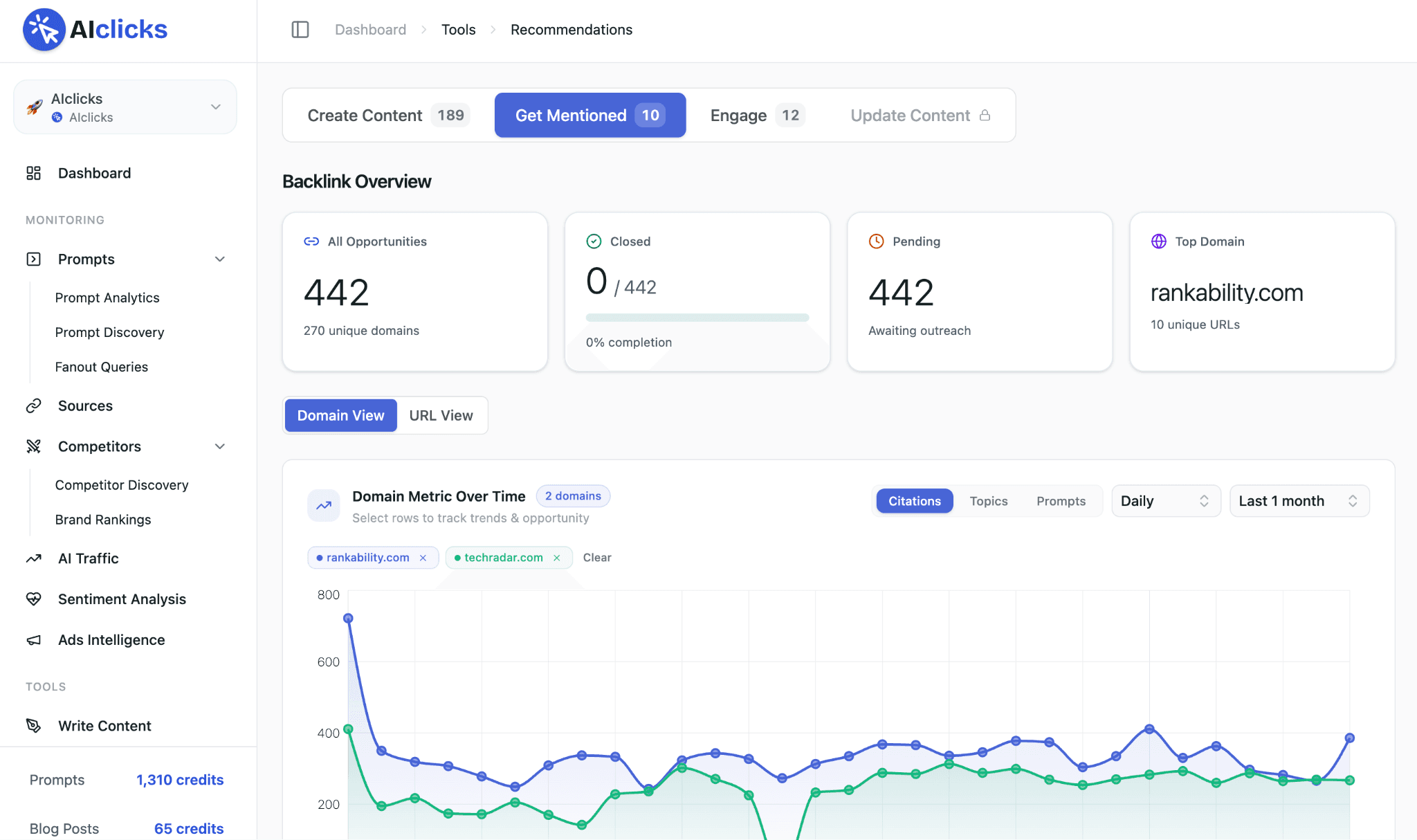Collapse the Competitors sidebar section chevron
The image size is (1417, 840).
220,447
